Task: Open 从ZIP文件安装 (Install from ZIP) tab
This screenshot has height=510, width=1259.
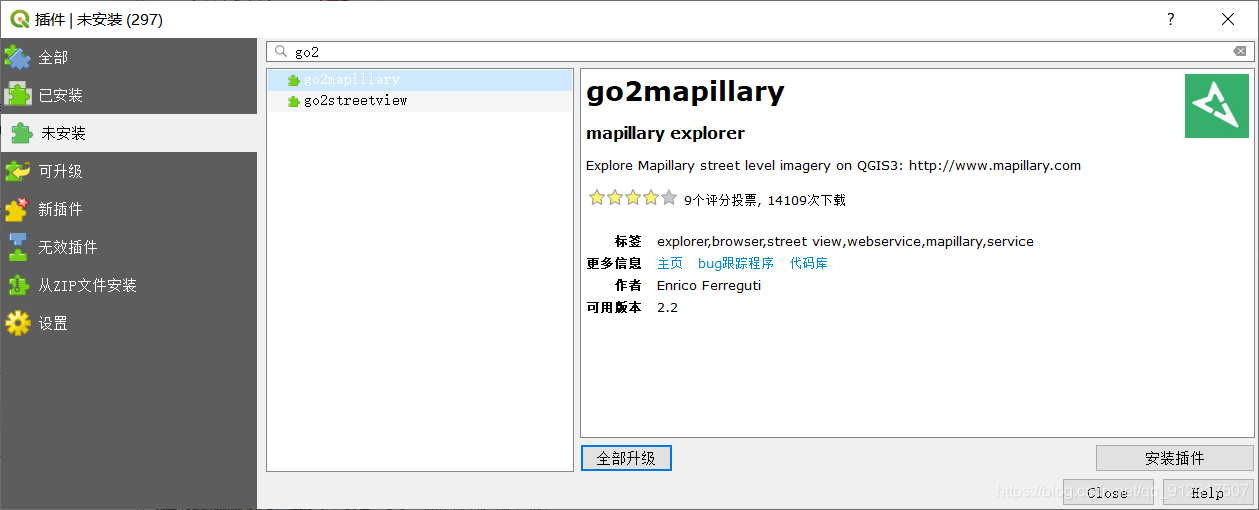Action: point(128,285)
